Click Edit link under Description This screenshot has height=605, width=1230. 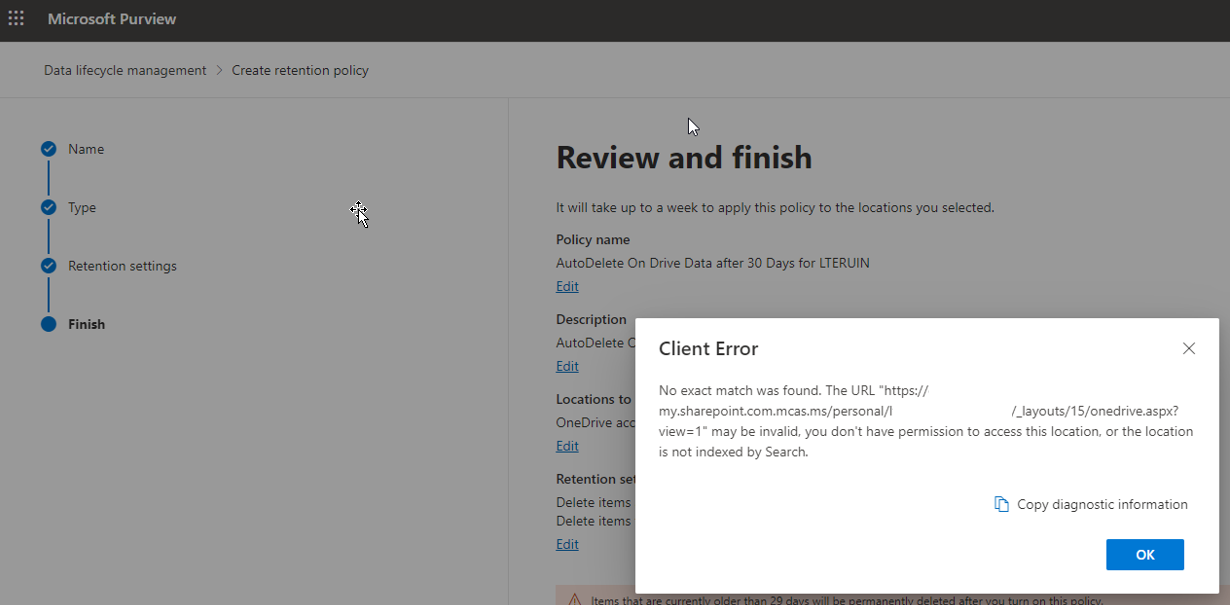pyautogui.click(x=567, y=366)
